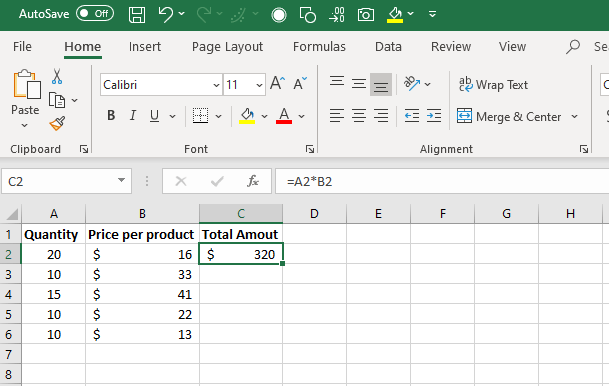Open the Undo history dropdown arrow
This screenshot has height=386, width=609.
pos(182,14)
